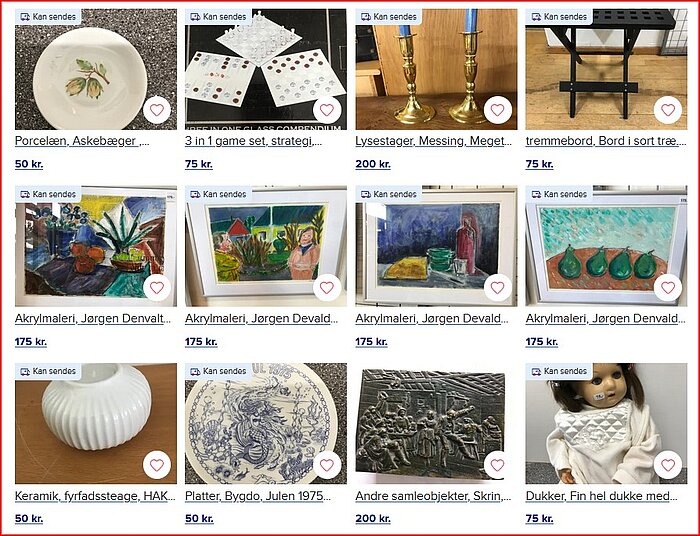Screen dimensions: 700x536
Task: Favorite the Andre samleobjekter Skrin listing
Action: point(497,465)
